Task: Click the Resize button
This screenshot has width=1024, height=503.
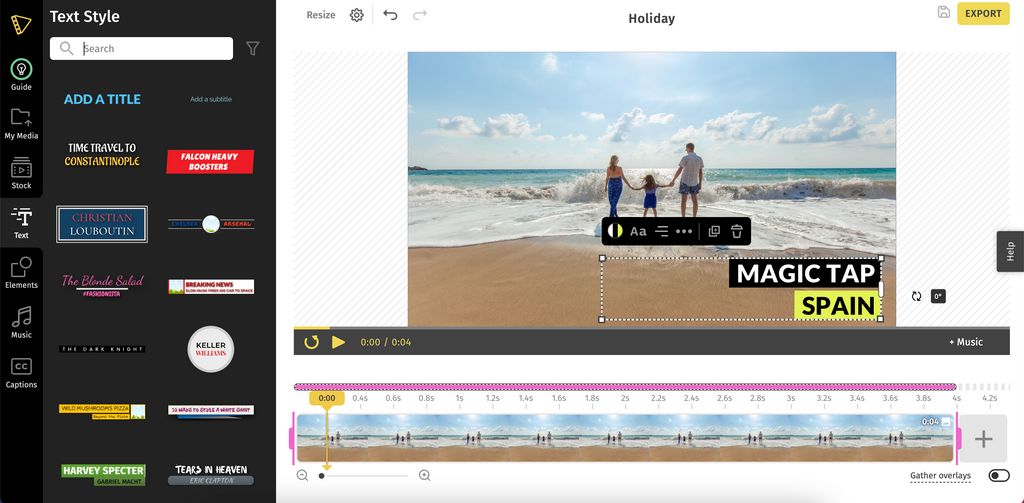Action: pos(321,15)
